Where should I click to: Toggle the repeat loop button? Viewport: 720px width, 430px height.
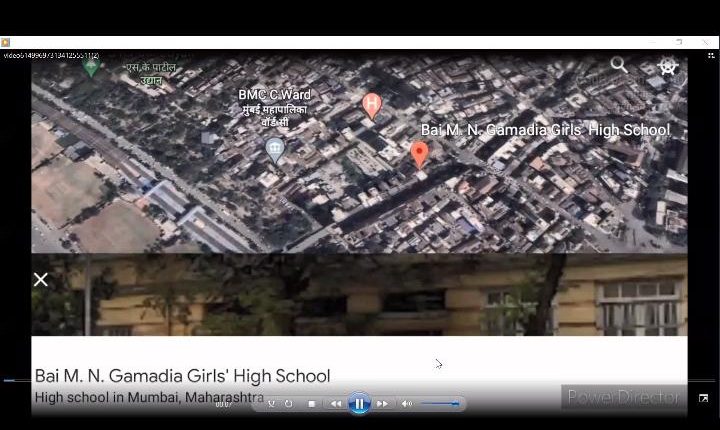[288, 404]
